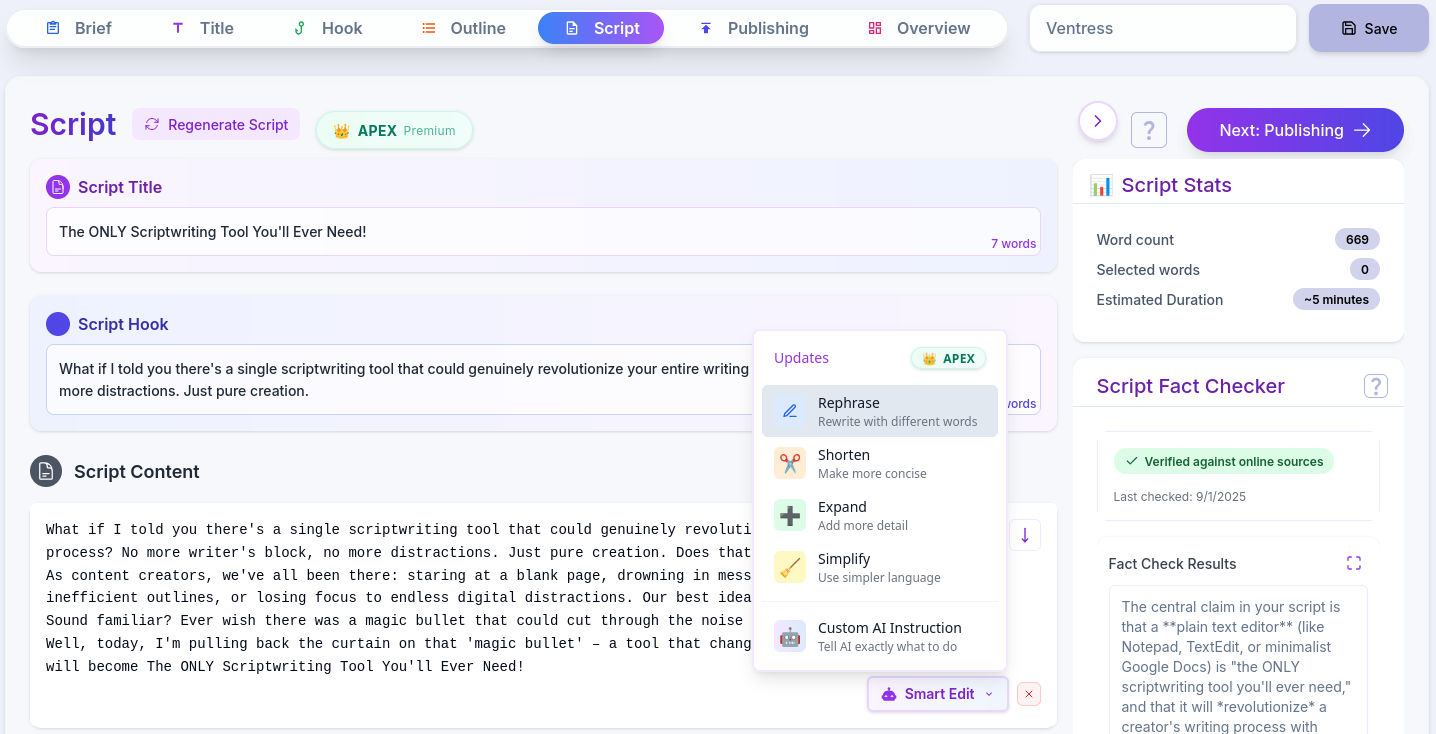Viewport: 1436px width, 734px height.
Task: Open the Smart Edit dropdown
Action: pyautogui.click(x=938, y=694)
